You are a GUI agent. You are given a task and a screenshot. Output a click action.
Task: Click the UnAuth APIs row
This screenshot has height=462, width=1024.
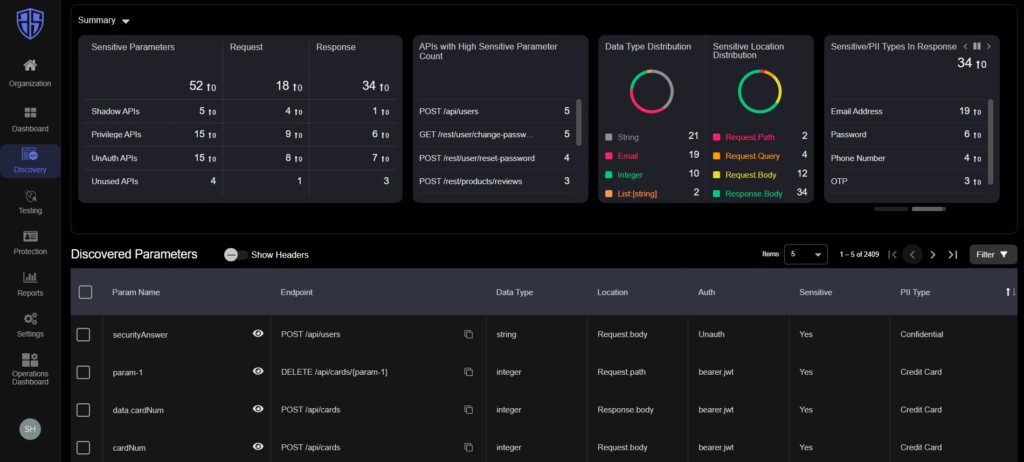pyautogui.click(x=240, y=158)
